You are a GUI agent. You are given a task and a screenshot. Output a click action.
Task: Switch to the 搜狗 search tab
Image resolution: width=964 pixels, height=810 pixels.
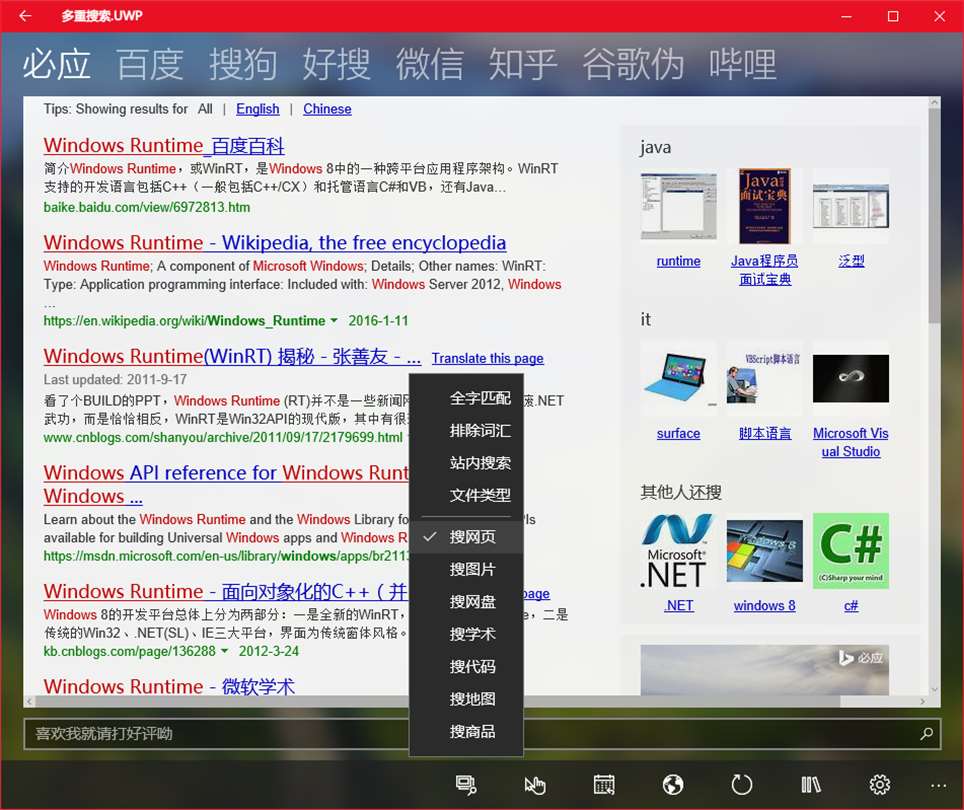[x=243, y=64]
